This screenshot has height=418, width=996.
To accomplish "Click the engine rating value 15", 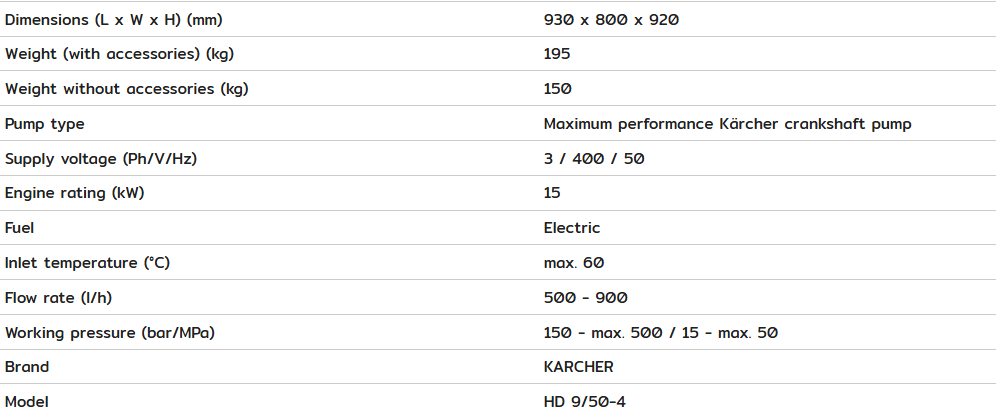I will click(552, 193).
